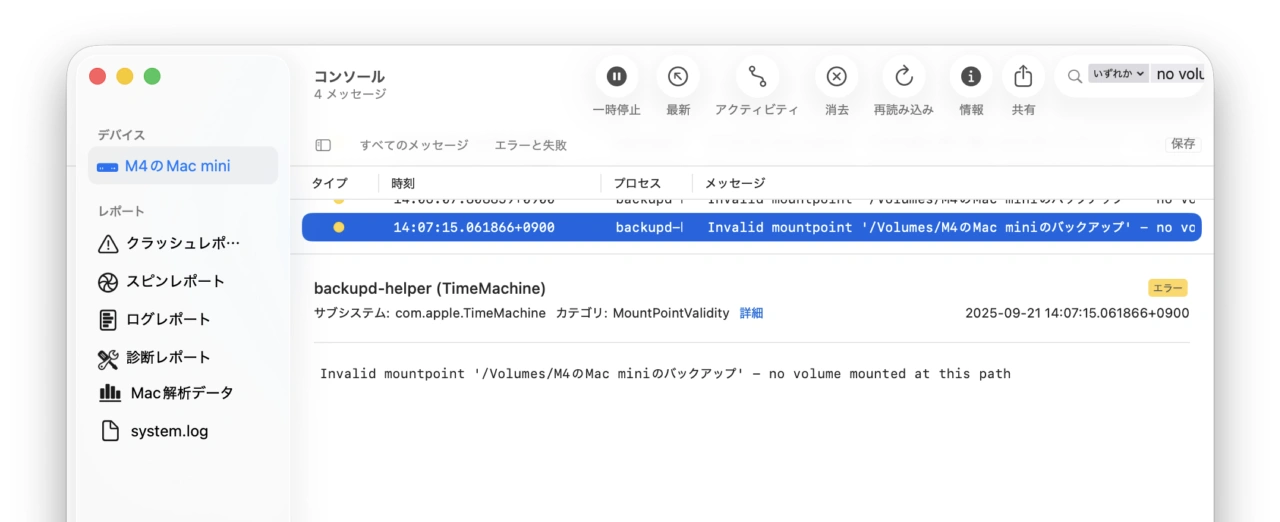Sort by the タイプ column header
The image size is (1280, 522).
tap(330, 183)
